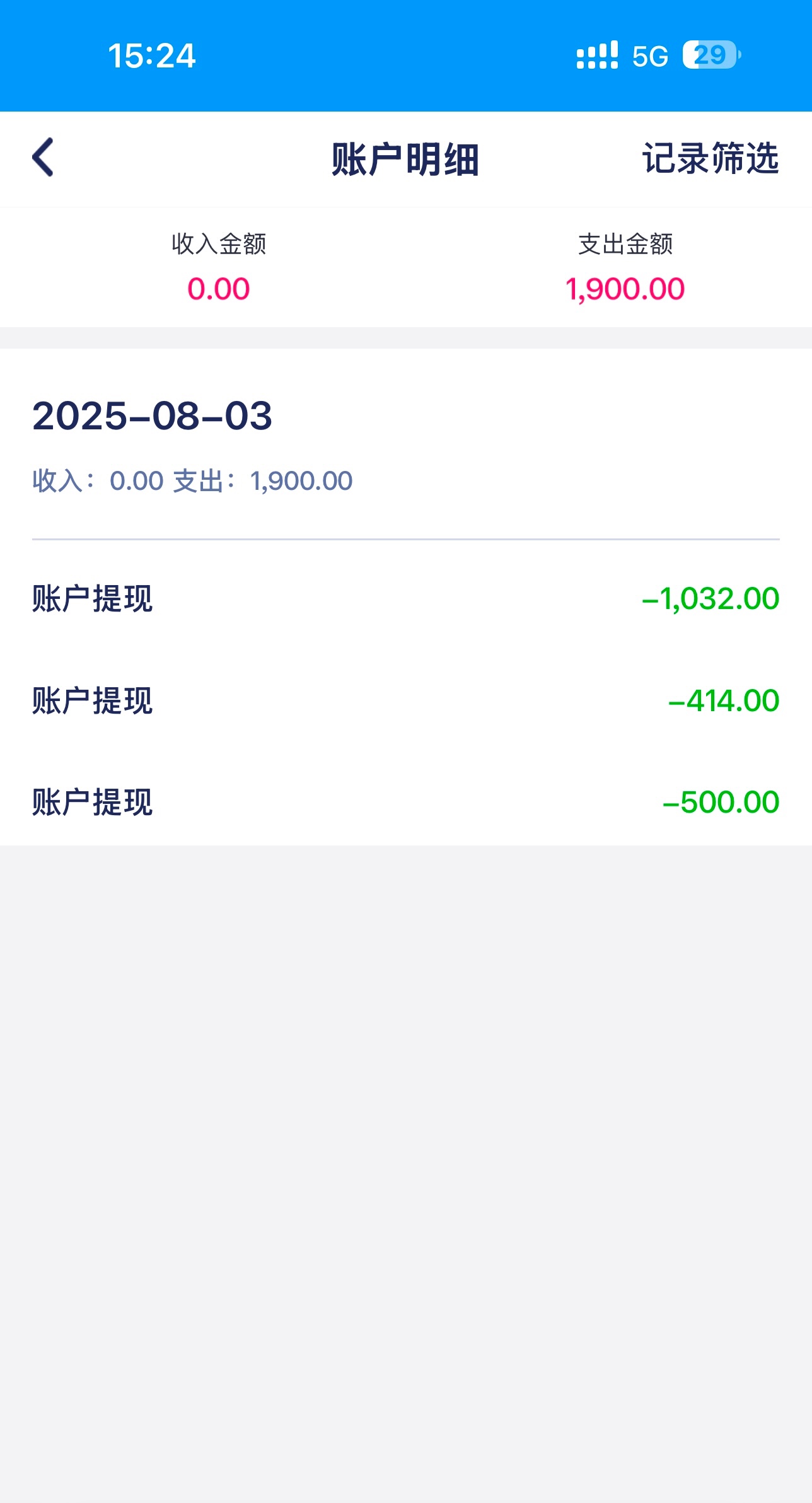Tap the red expense total 1,900.00
Screen dimensions: 812x1503
click(625, 289)
